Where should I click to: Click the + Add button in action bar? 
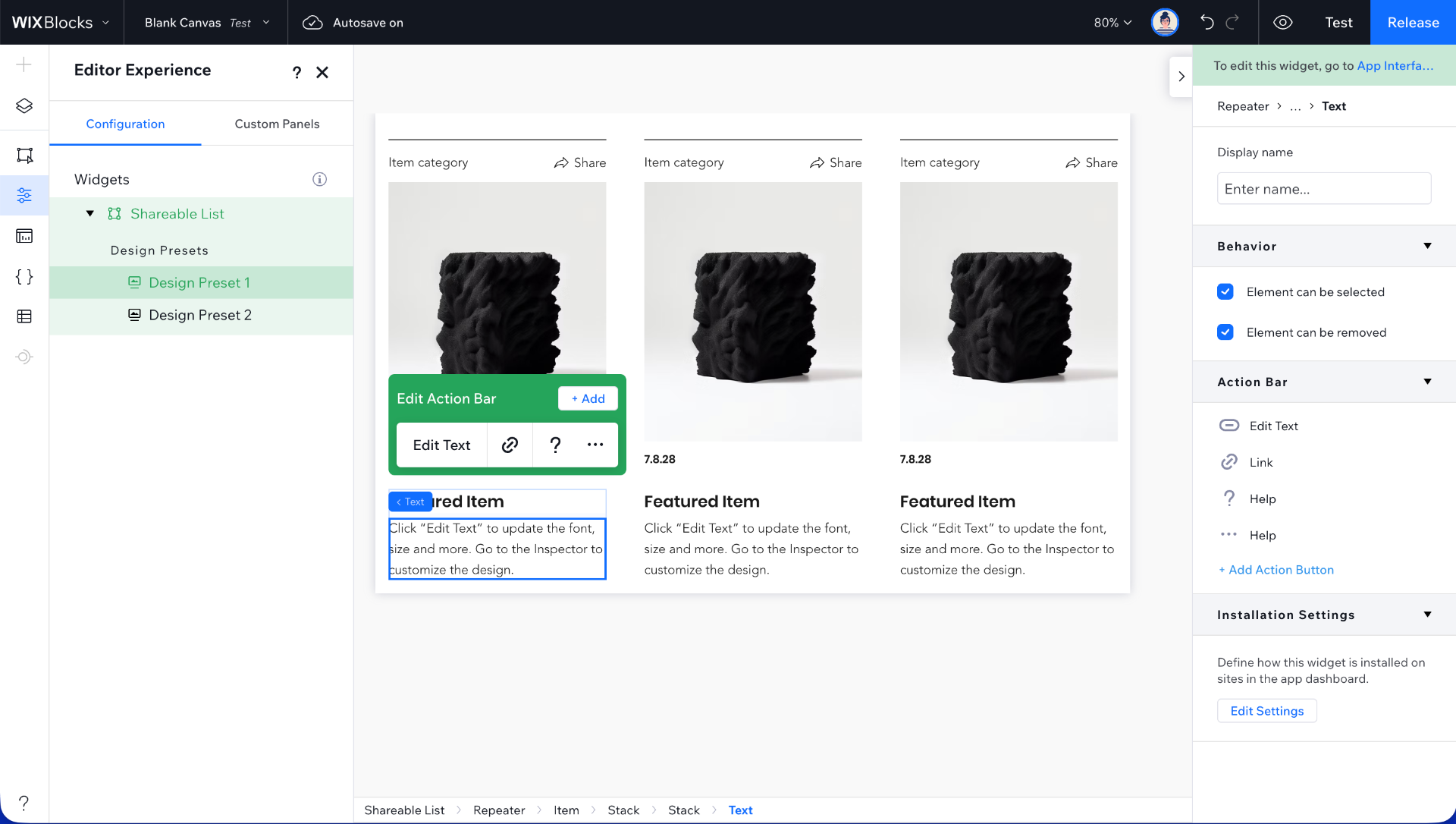(x=588, y=398)
